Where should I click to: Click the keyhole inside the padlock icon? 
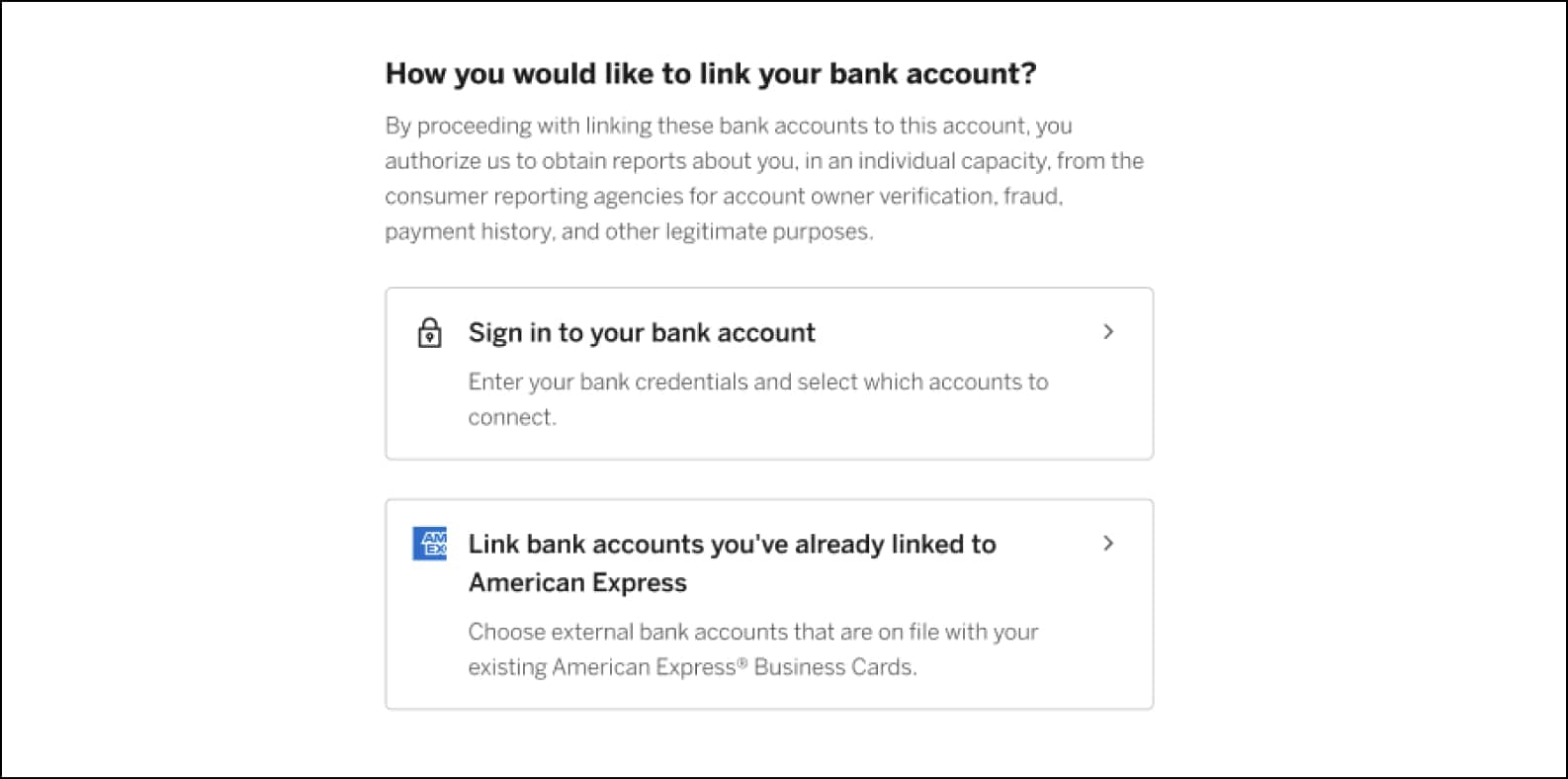(x=430, y=336)
